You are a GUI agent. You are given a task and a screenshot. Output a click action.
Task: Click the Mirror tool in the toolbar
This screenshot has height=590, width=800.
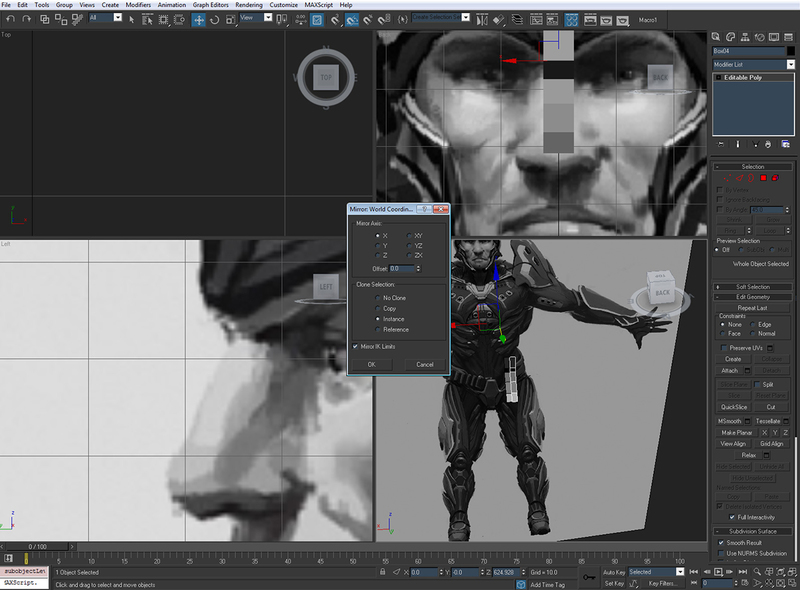482,20
